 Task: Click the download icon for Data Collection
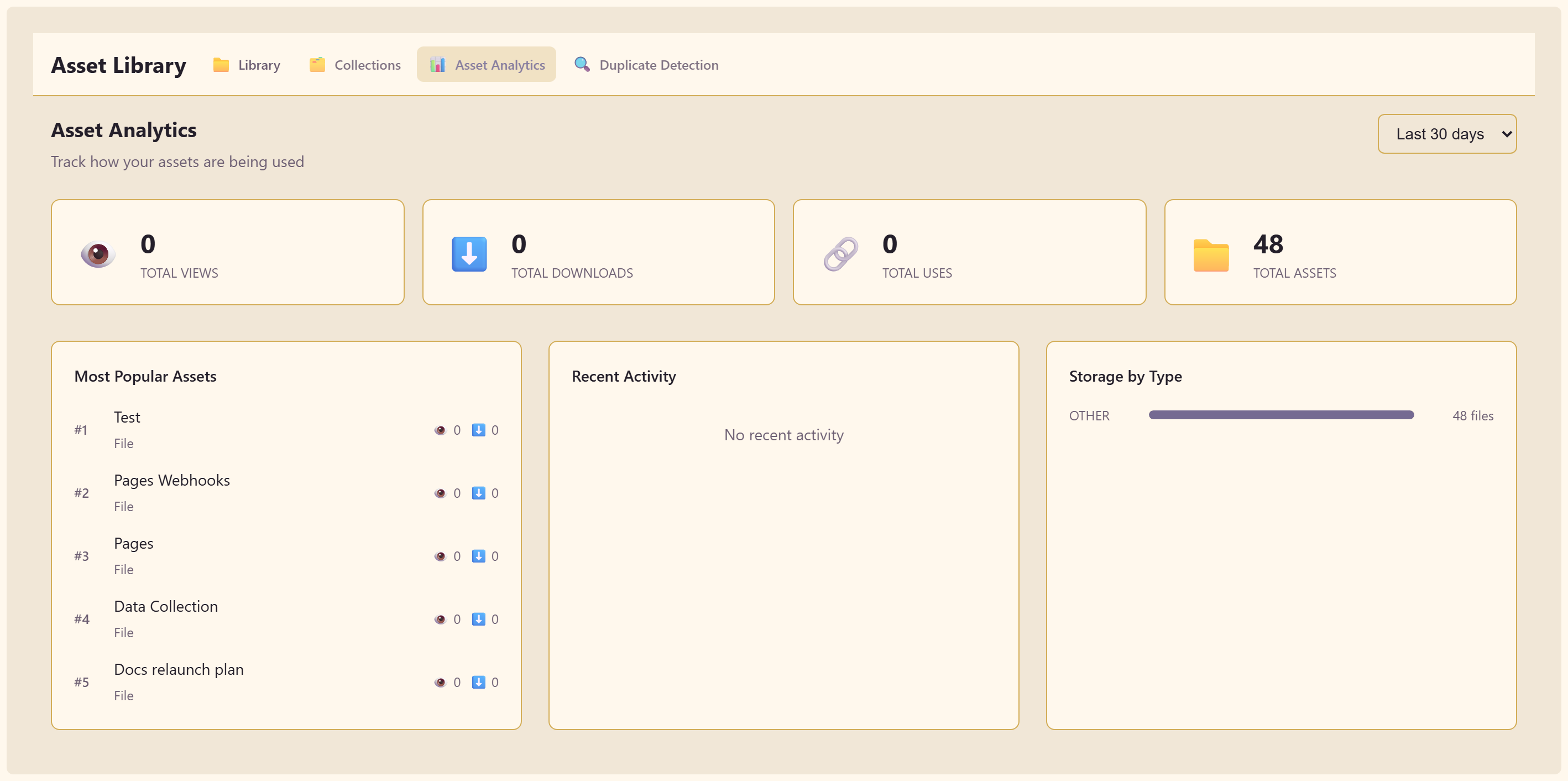click(x=478, y=619)
